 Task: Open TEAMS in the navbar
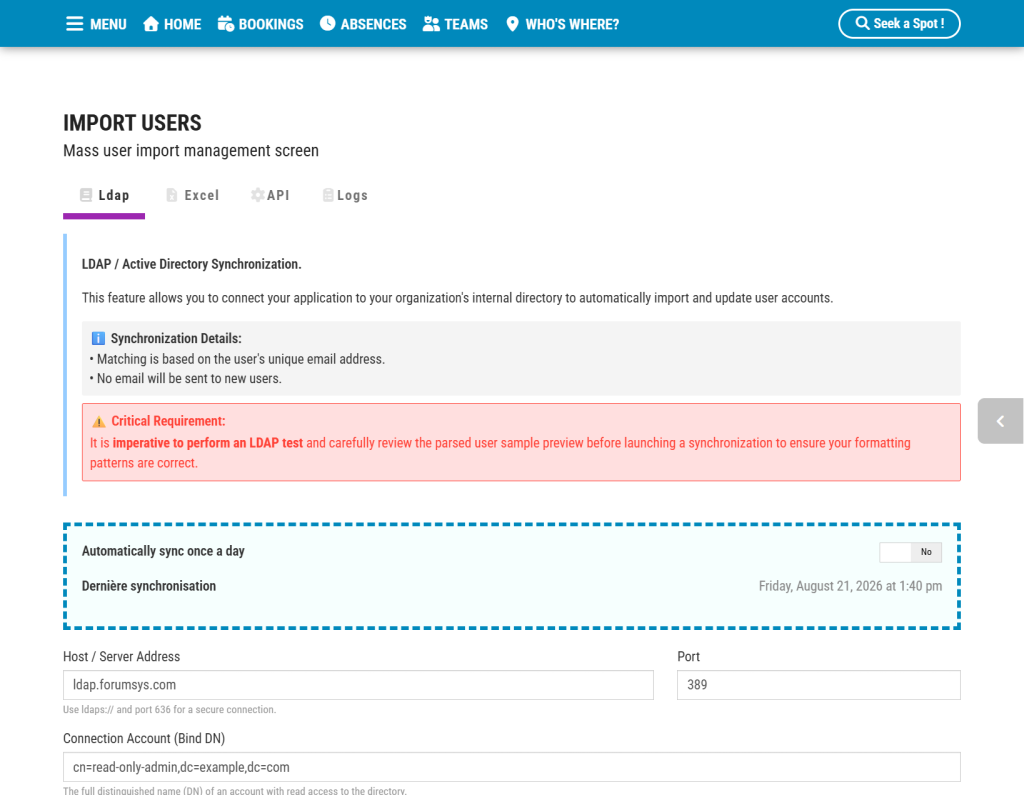(466, 24)
